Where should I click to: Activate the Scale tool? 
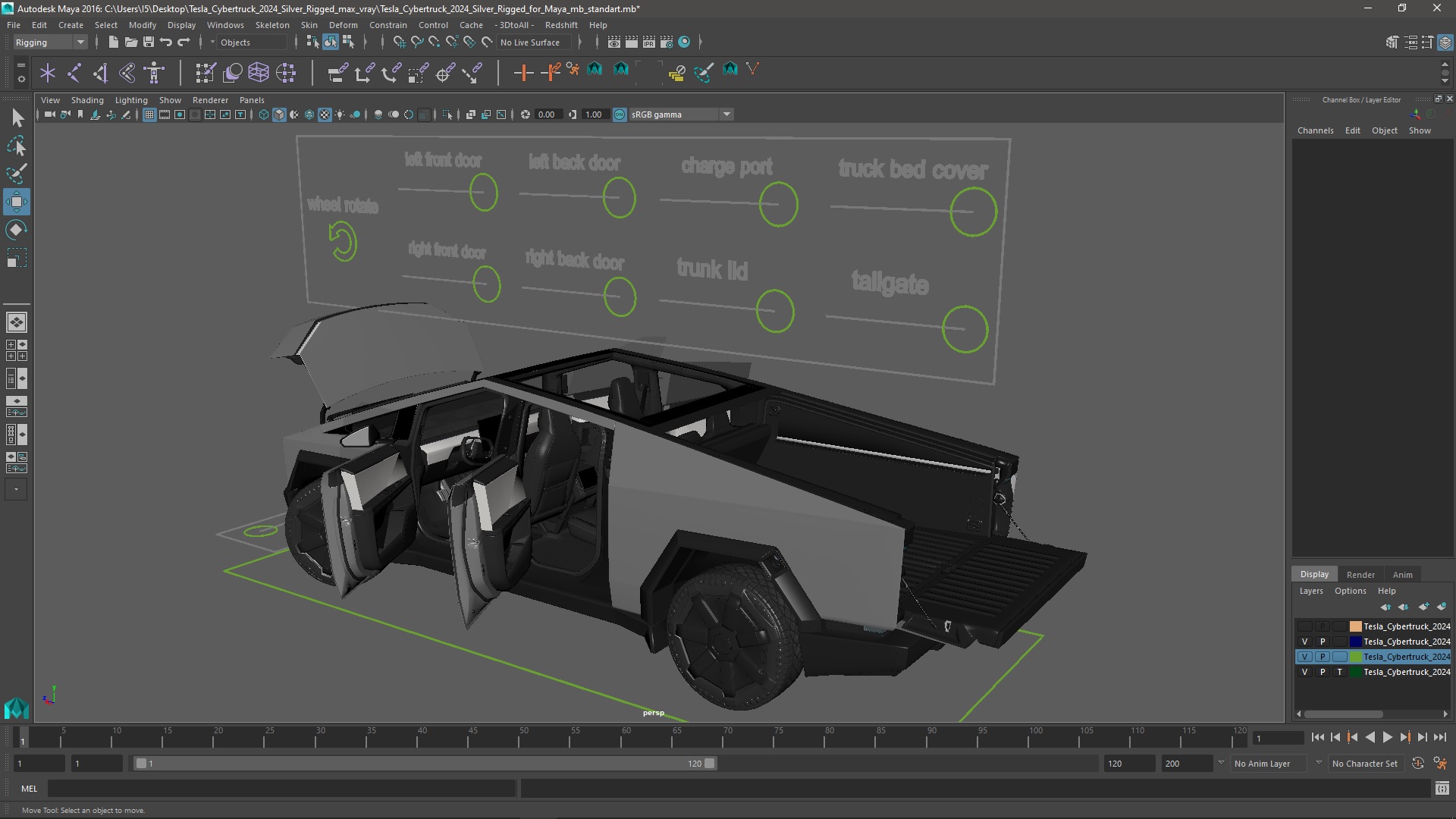(x=17, y=258)
